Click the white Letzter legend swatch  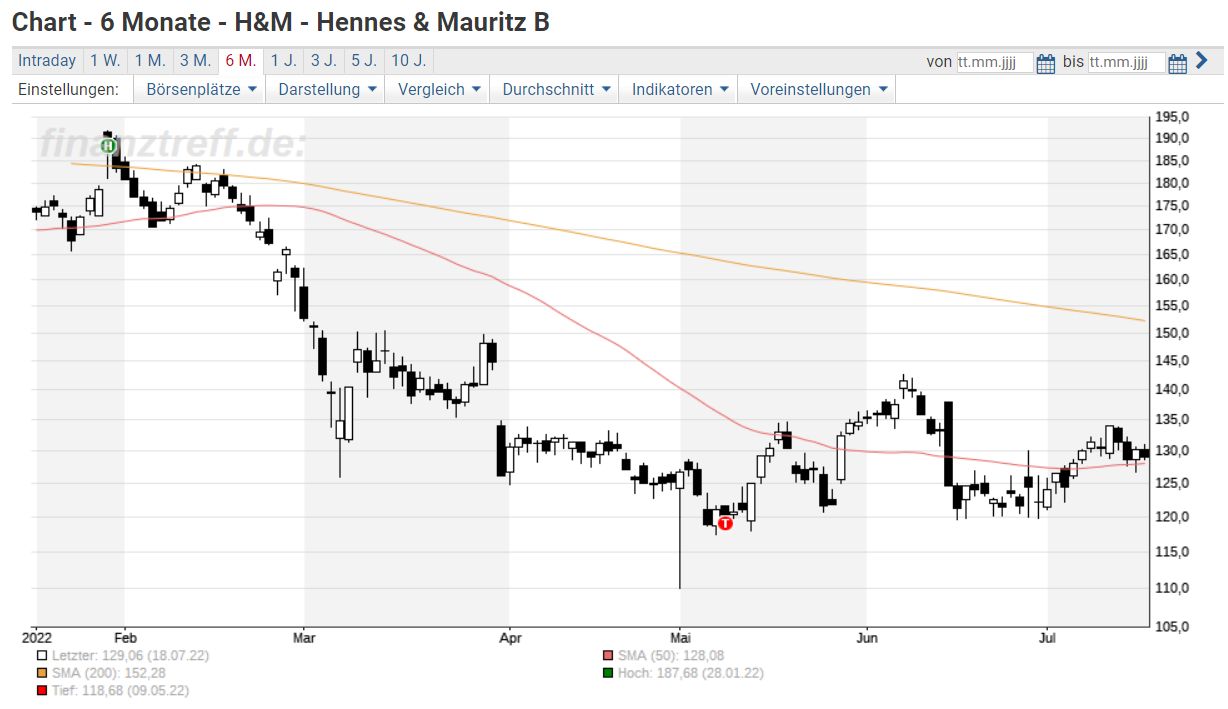41,655
